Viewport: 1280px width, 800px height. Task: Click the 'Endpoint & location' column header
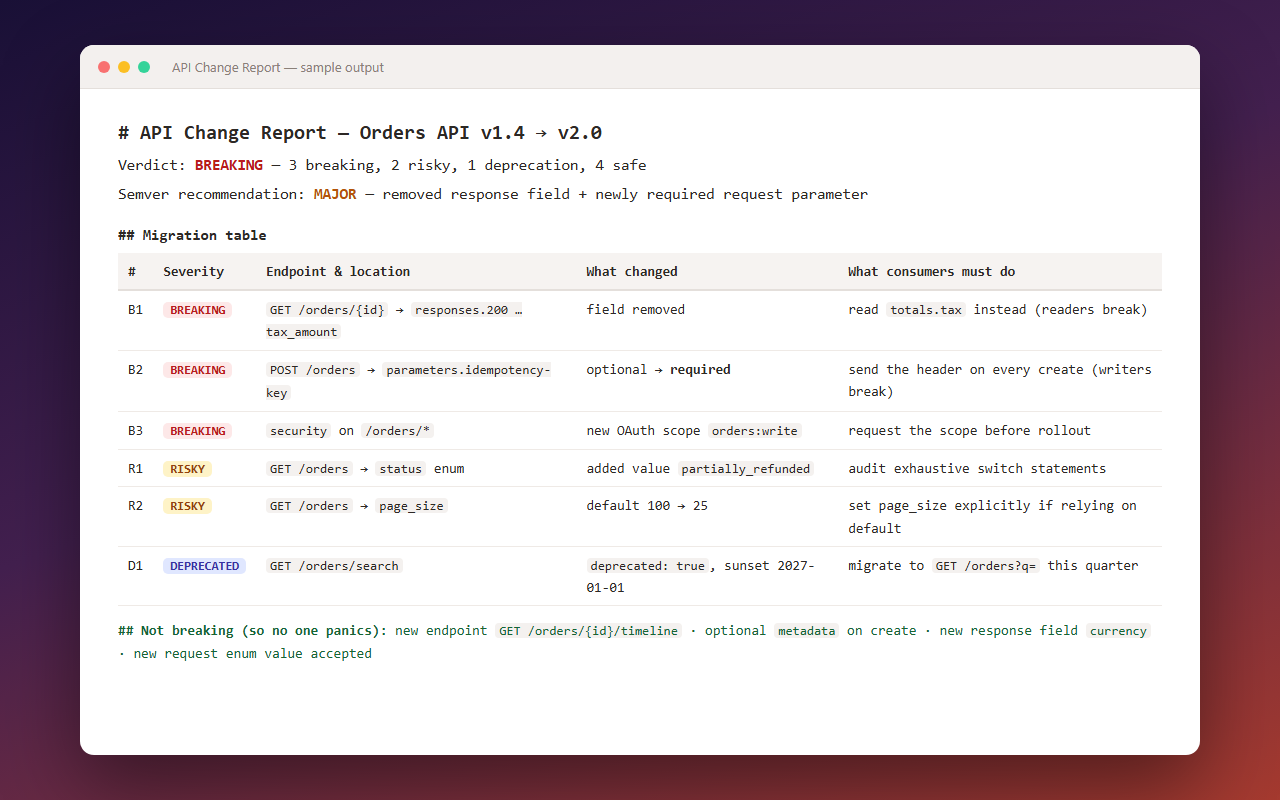[x=338, y=271]
